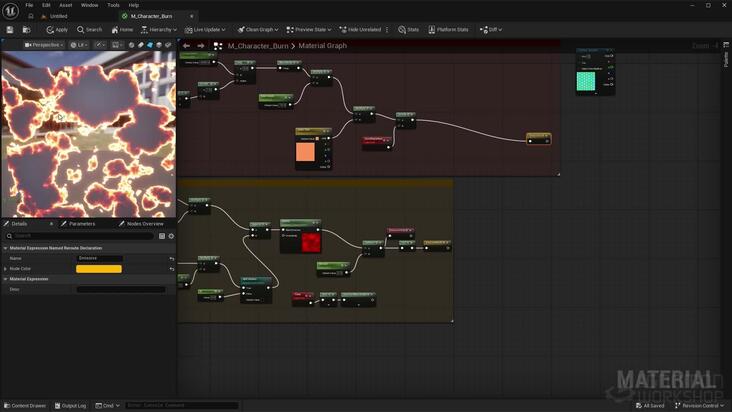Open the Revision Control menu

699,405
